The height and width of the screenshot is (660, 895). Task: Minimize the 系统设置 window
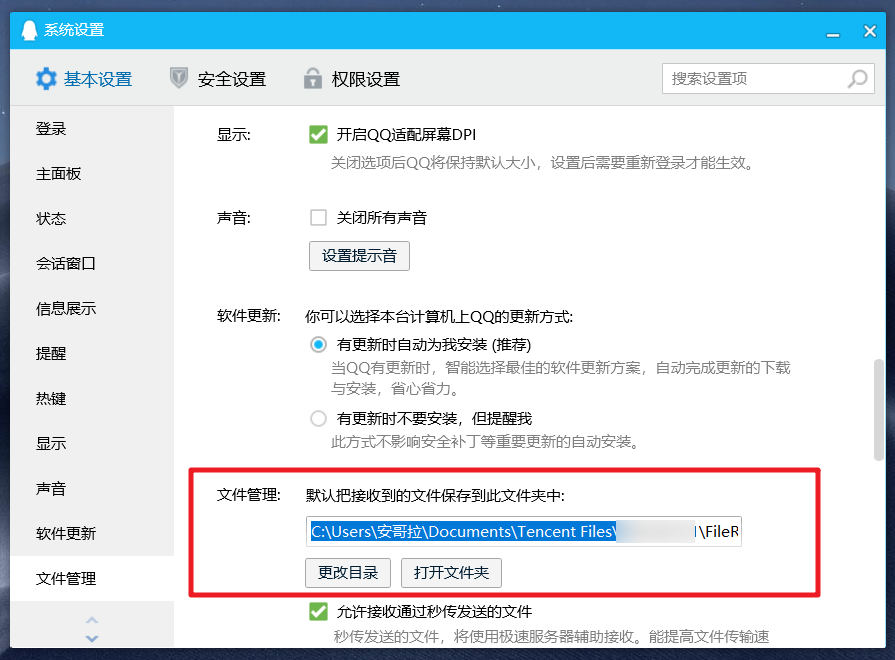tap(833, 32)
